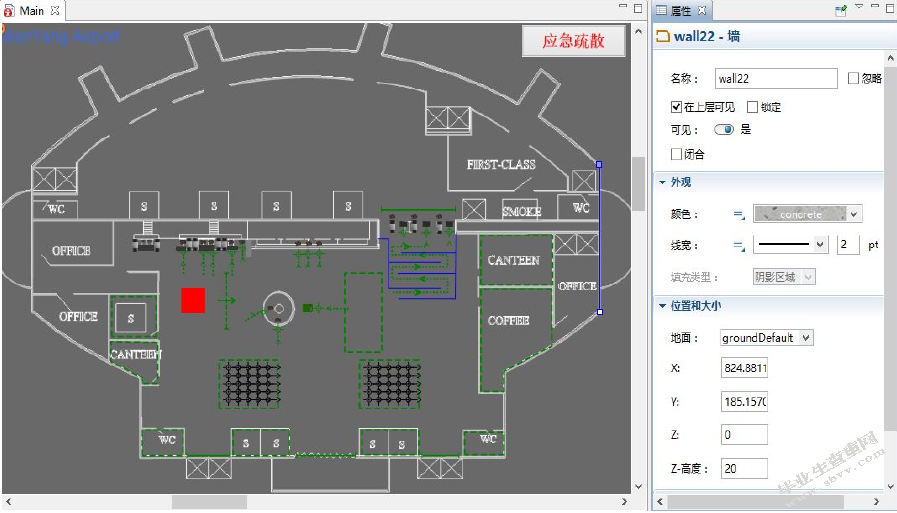
Task: Click the CANTEEN label above COFFEE
Action: tap(513, 260)
